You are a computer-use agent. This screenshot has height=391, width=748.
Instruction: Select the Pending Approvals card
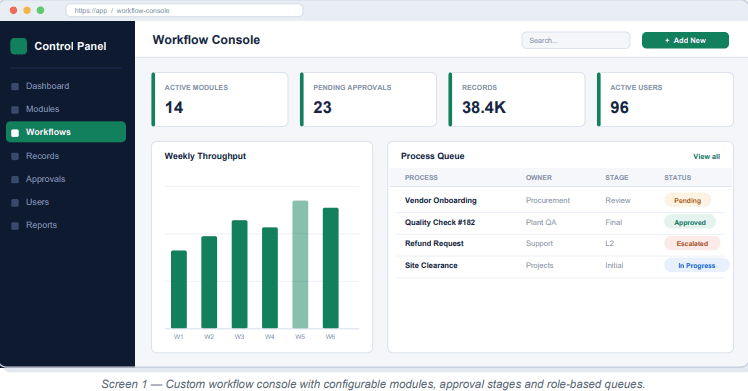point(368,99)
